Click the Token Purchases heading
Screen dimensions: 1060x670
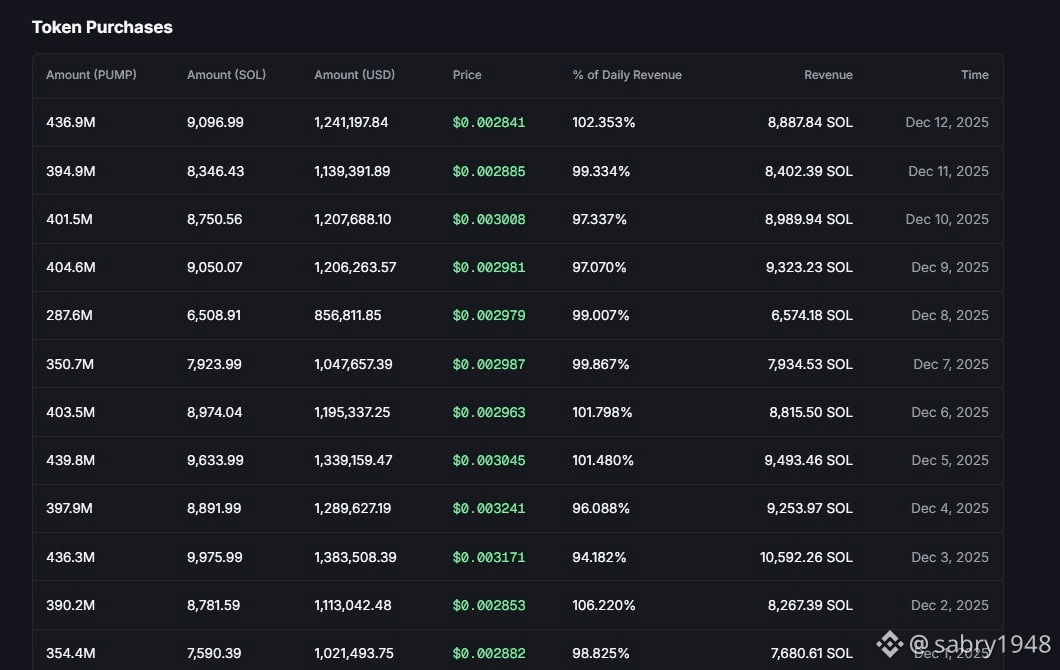coord(102,27)
